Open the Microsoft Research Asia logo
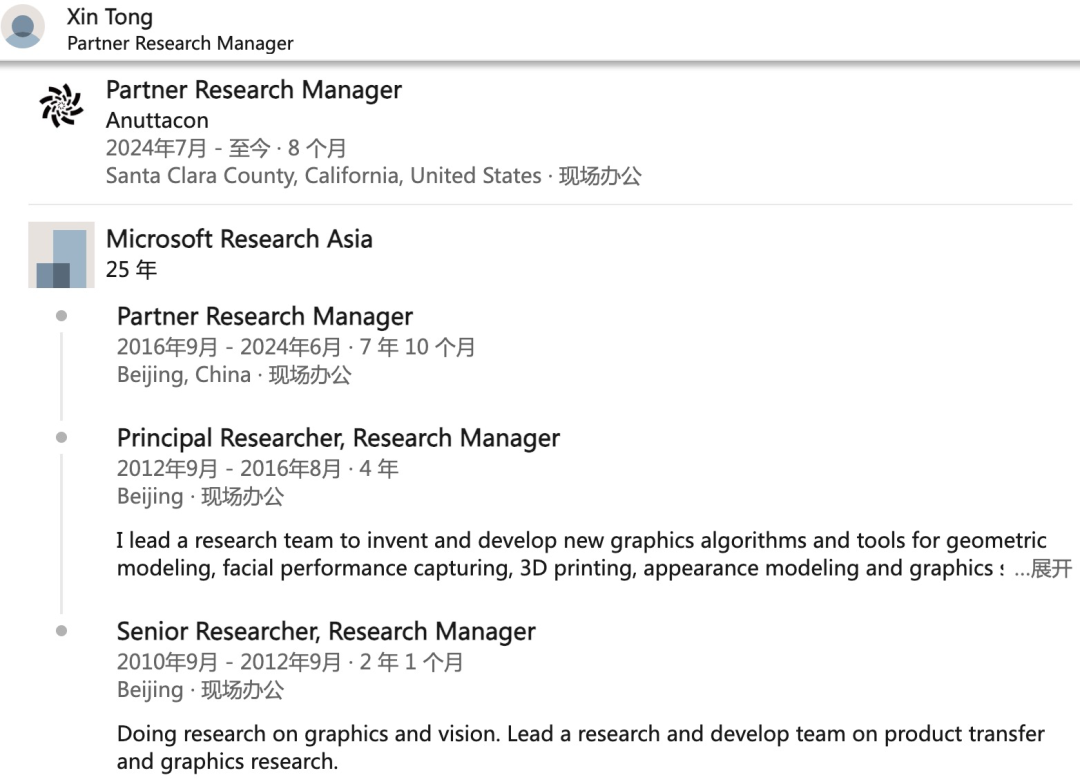The image size is (1080, 782). pos(61,255)
